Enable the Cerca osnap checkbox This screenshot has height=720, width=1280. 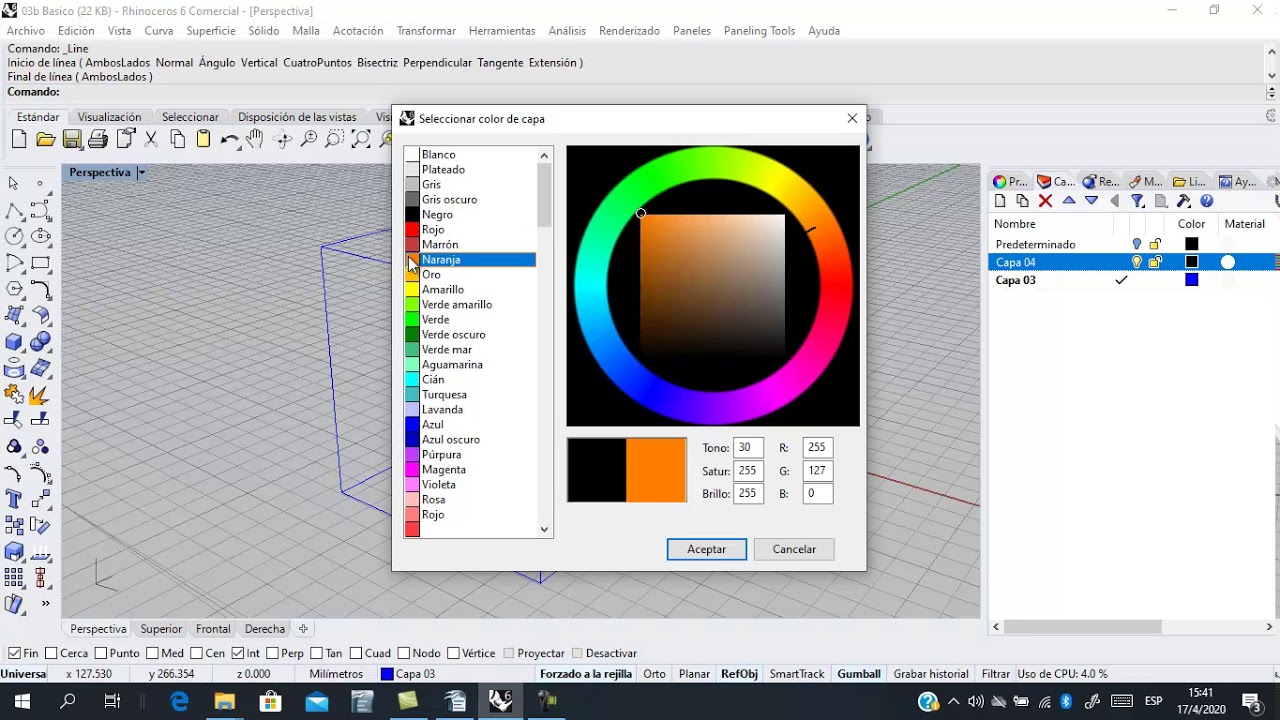[51, 653]
